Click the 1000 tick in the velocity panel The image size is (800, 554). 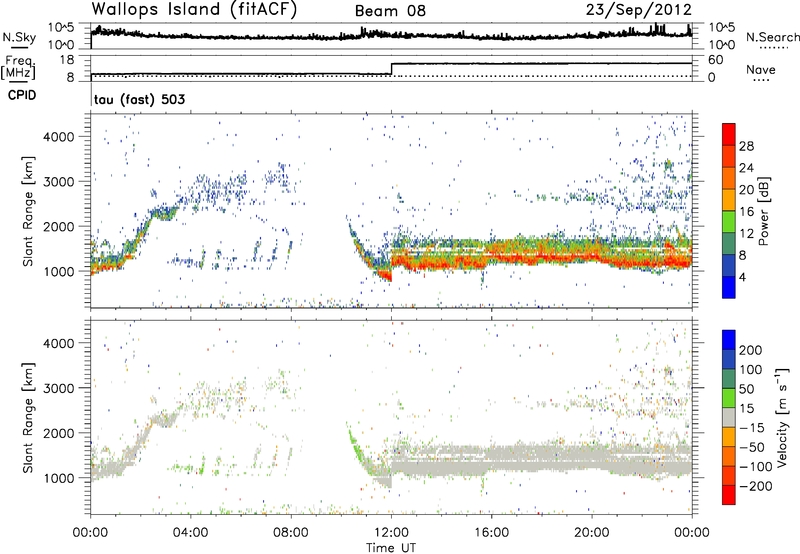click(58, 478)
